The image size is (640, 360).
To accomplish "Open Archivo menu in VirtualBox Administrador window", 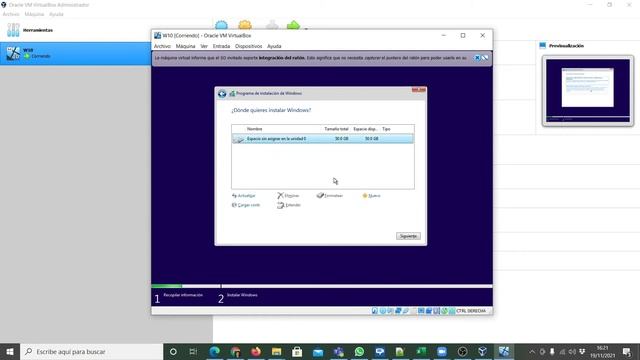I will point(11,14).
